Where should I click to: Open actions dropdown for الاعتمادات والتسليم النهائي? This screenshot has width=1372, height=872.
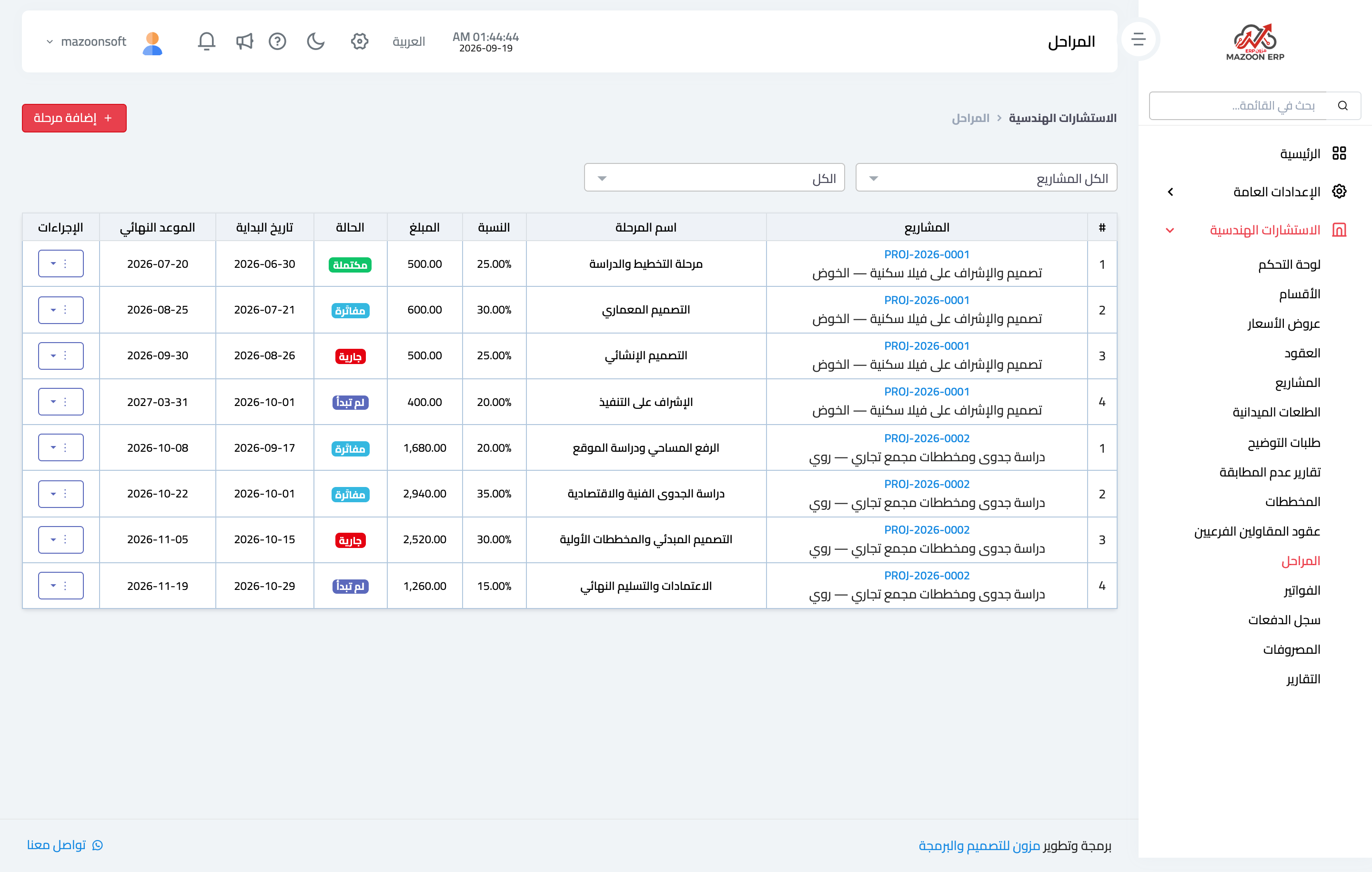tap(61, 585)
